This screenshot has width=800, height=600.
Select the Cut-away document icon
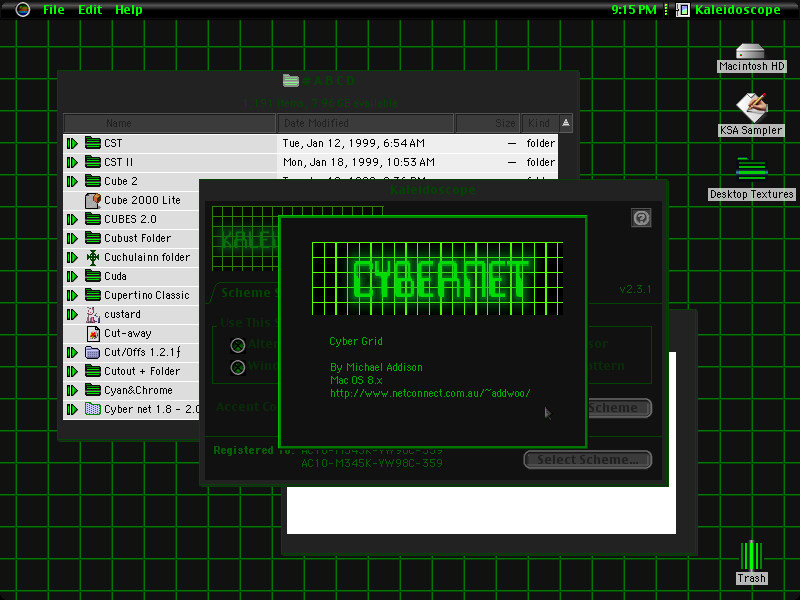pyautogui.click(x=92, y=333)
